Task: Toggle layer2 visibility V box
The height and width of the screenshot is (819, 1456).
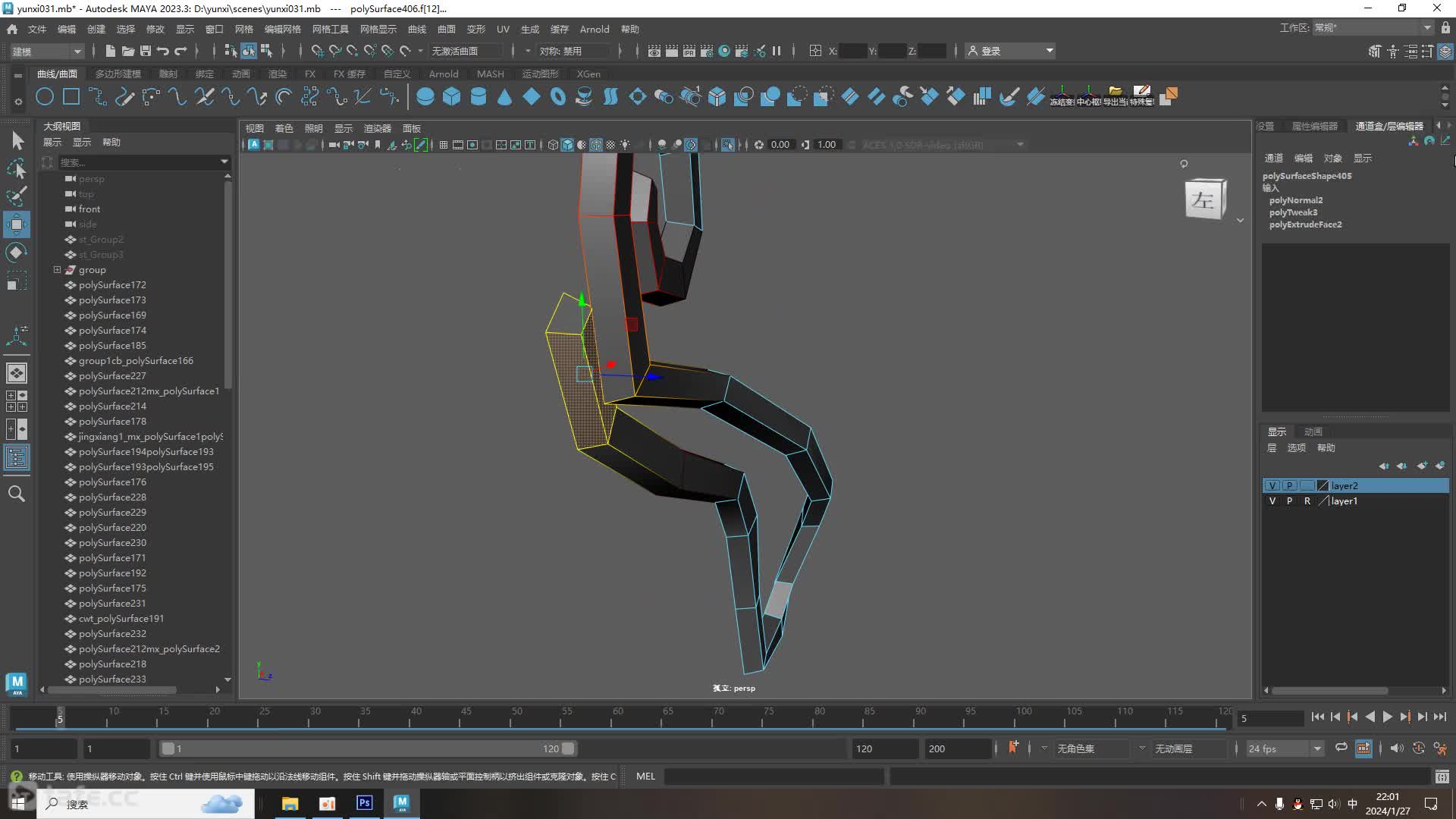Action: [1272, 485]
